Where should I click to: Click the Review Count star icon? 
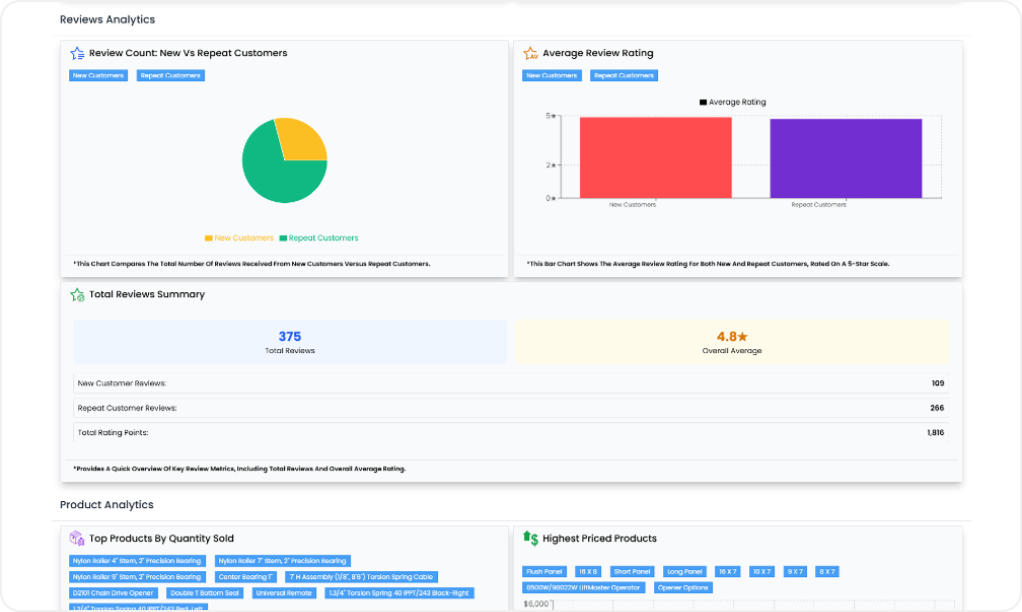coord(77,54)
